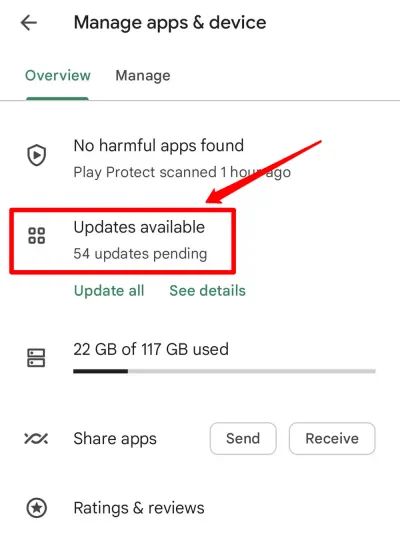The width and height of the screenshot is (400, 536).
Task: Click the Share apps crossed-arrows icon
Action: 36,438
